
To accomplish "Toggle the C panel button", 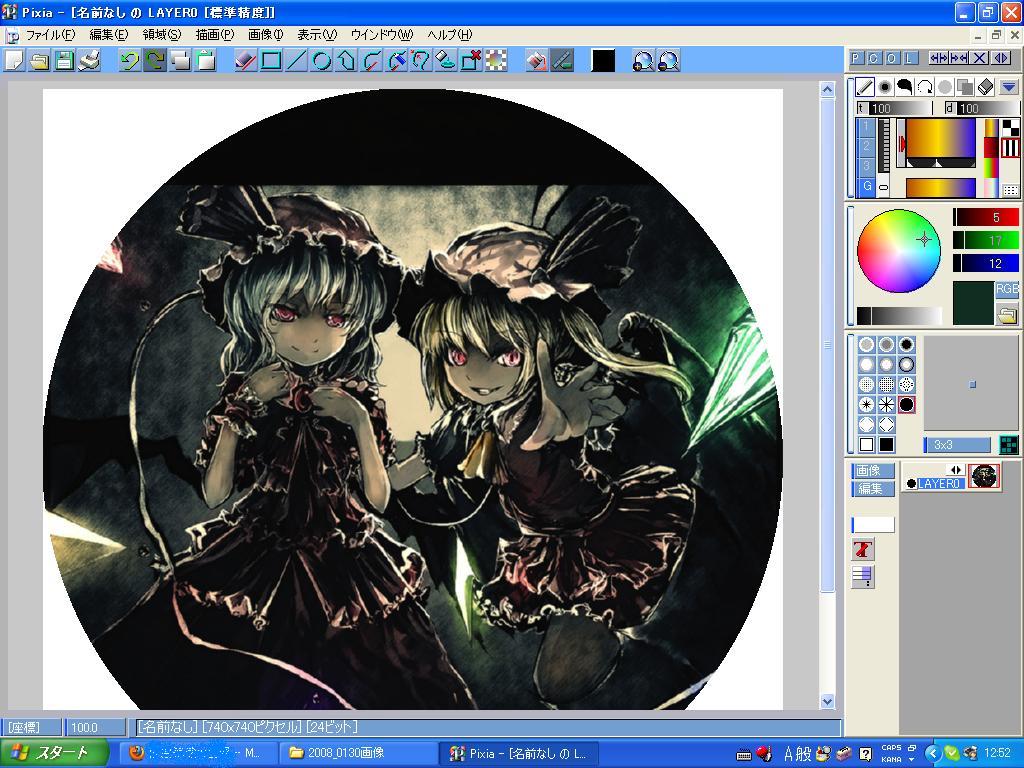I will 874,58.
